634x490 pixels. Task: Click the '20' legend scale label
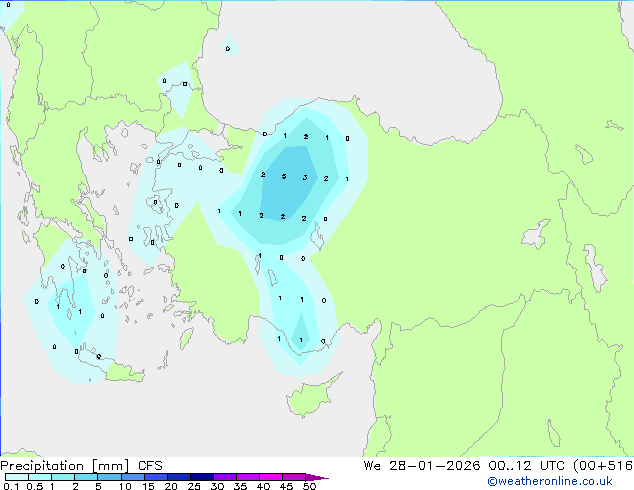point(171,486)
